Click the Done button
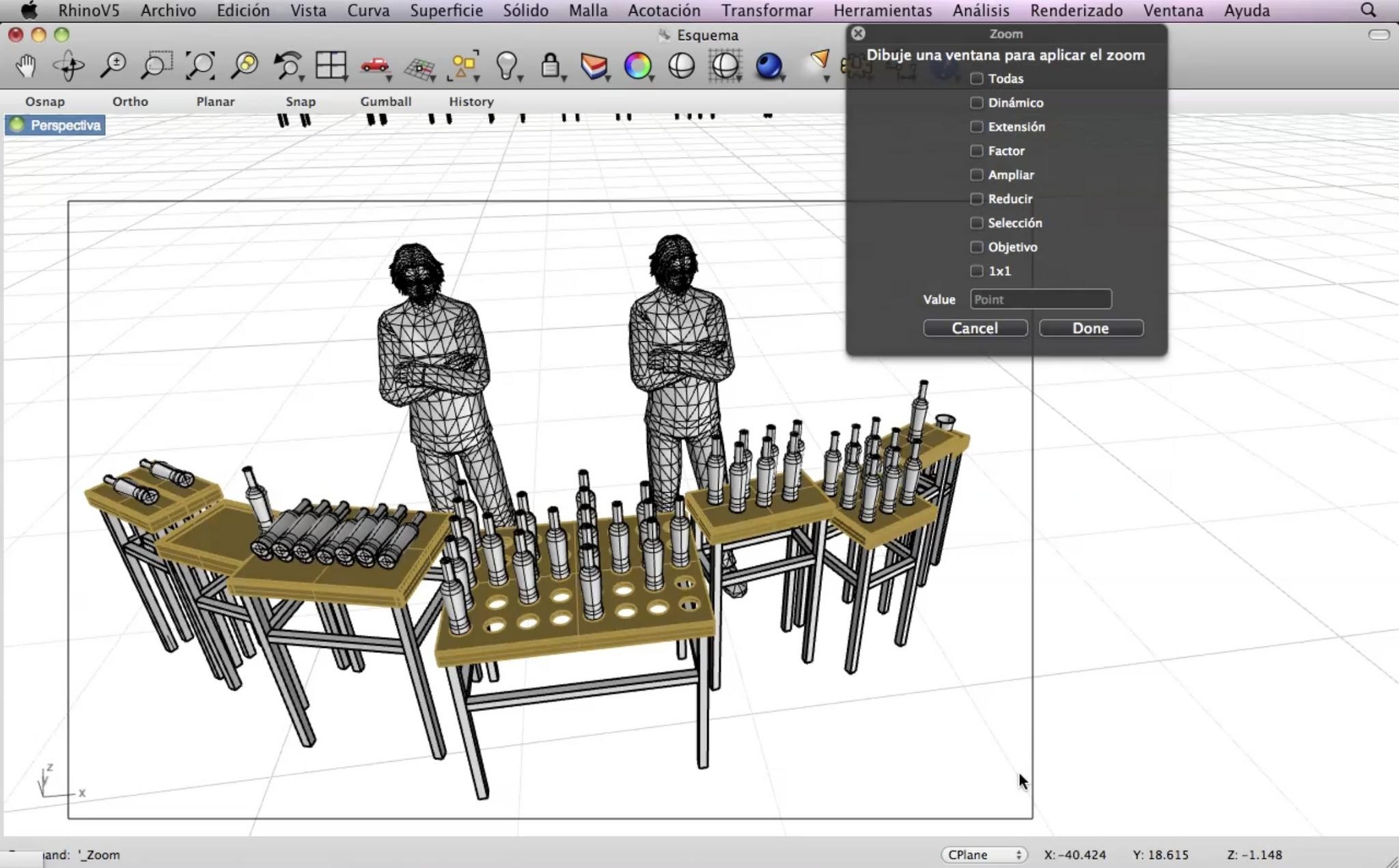Image resolution: width=1399 pixels, height=868 pixels. 1091,328
